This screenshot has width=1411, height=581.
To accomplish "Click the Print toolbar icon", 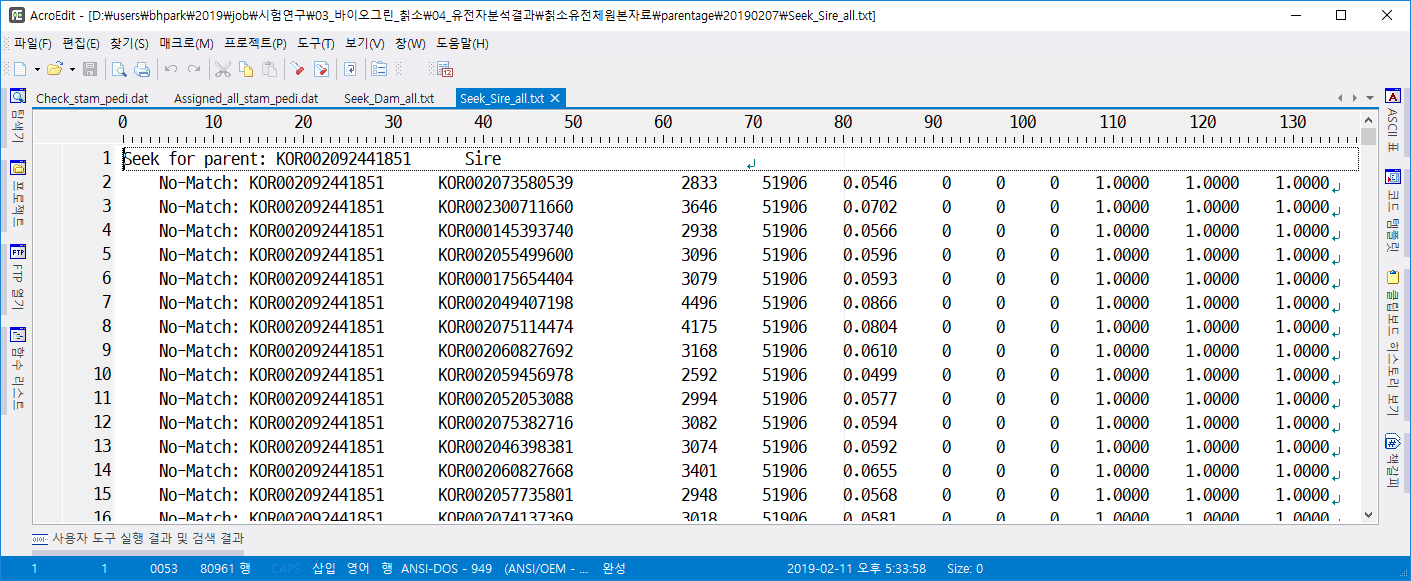I will click(142, 69).
